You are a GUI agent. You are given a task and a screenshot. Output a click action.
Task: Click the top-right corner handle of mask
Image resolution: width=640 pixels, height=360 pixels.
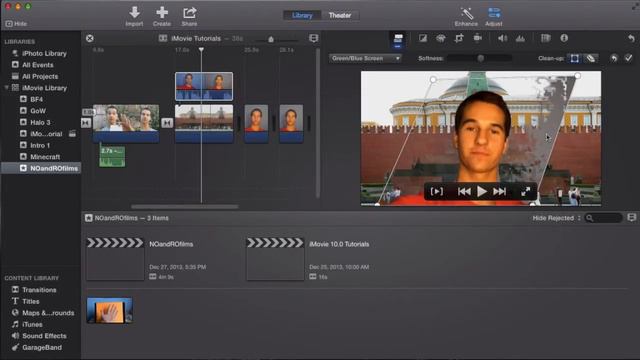pyautogui.click(x=578, y=76)
